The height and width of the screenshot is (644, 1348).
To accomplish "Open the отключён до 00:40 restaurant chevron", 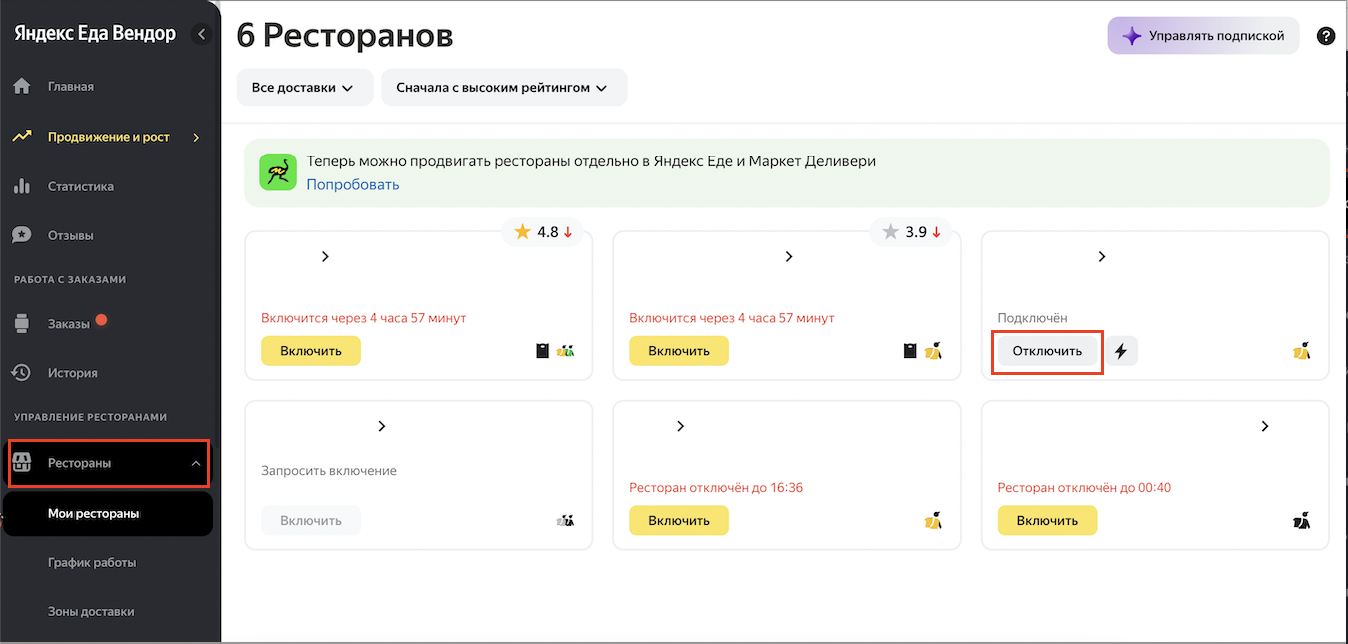I will [x=1264, y=426].
